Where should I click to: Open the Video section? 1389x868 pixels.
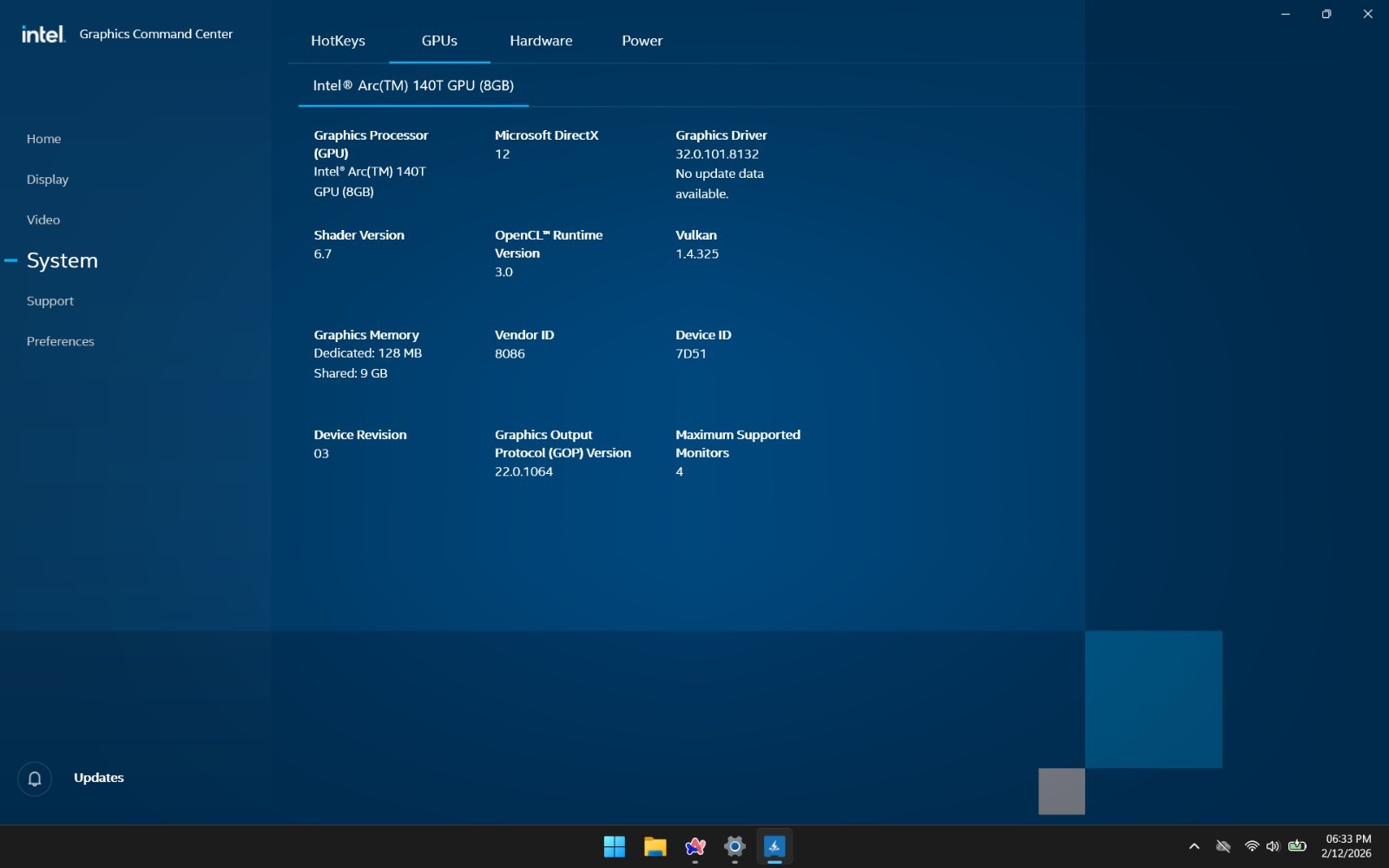(43, 220)
